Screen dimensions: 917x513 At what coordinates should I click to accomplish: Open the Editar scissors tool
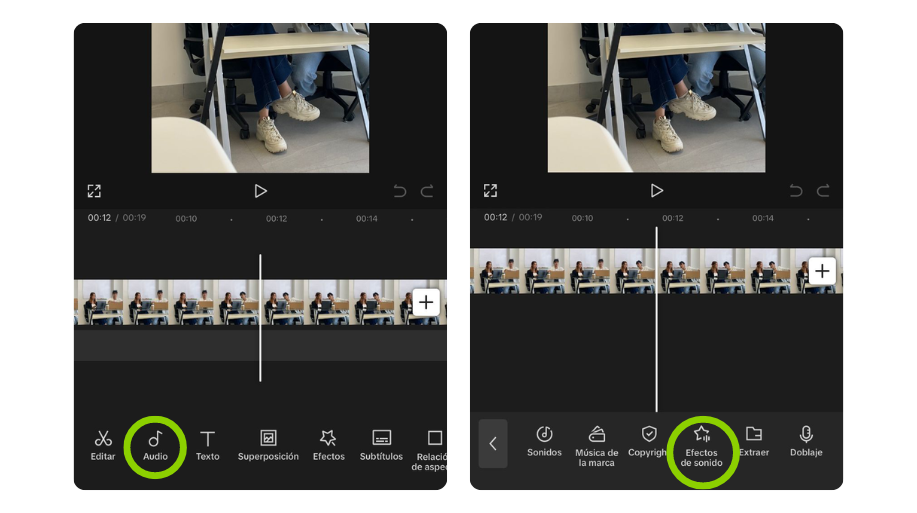(x=103, y=444)
